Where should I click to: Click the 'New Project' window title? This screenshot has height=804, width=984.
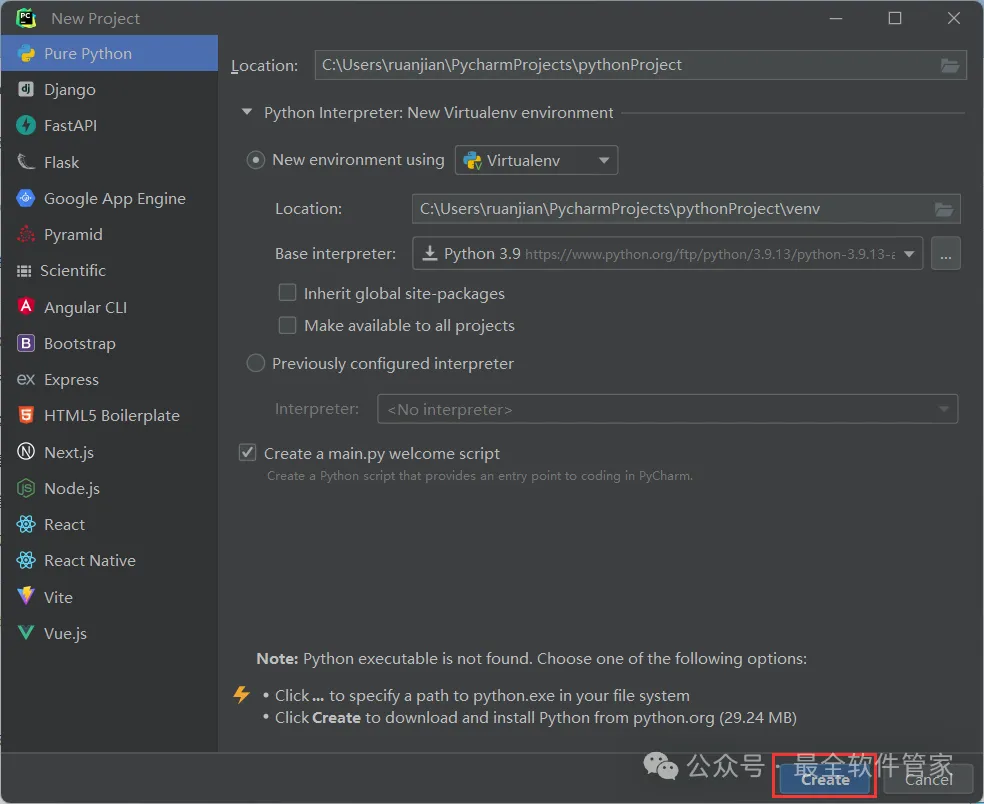point(95,19)
